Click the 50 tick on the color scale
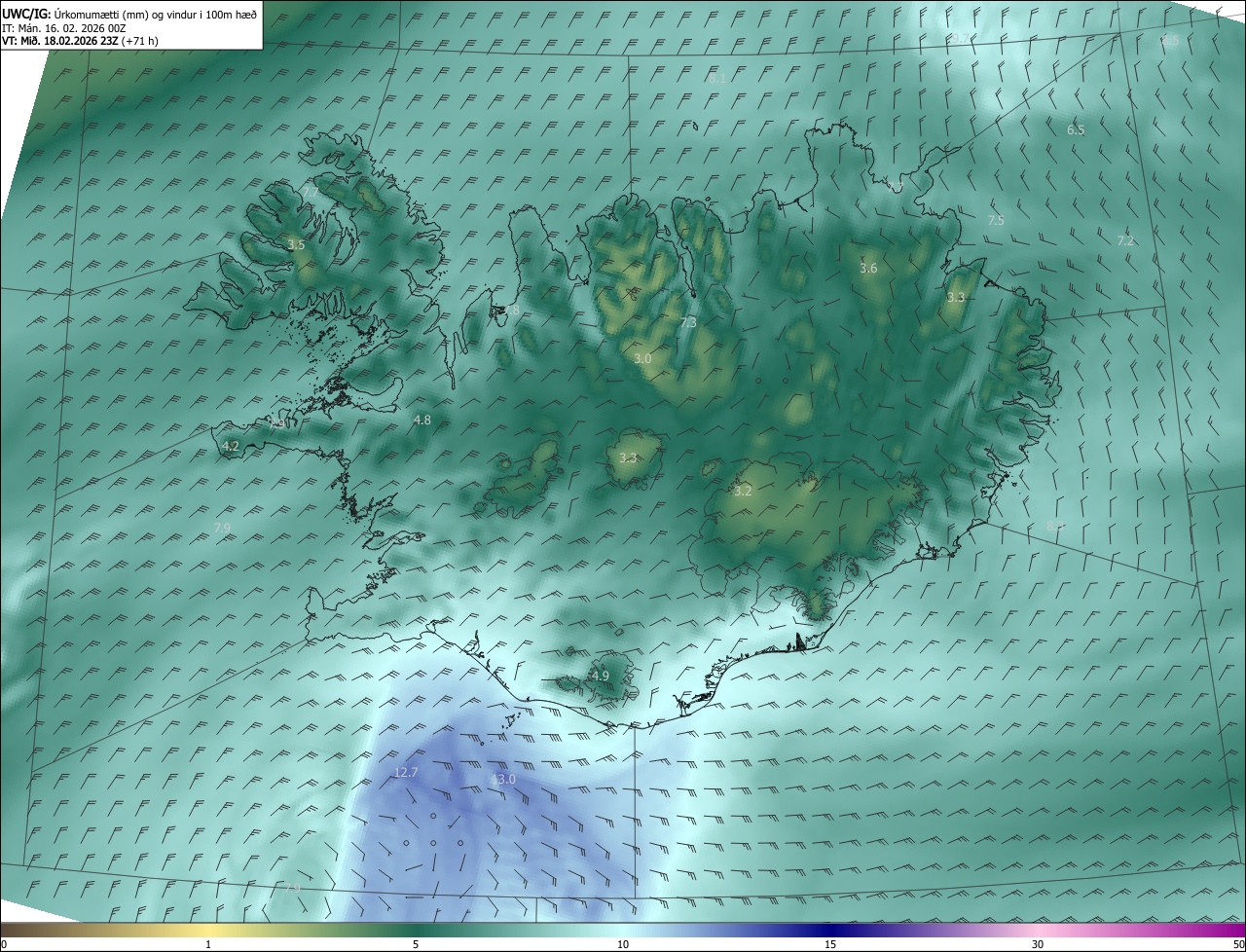Screen dimensions: 1246x952 pos(1238,944)
